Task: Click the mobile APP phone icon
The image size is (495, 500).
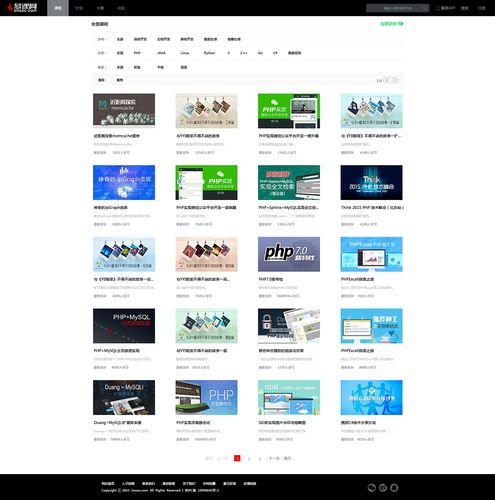Action: pos(438,8)
